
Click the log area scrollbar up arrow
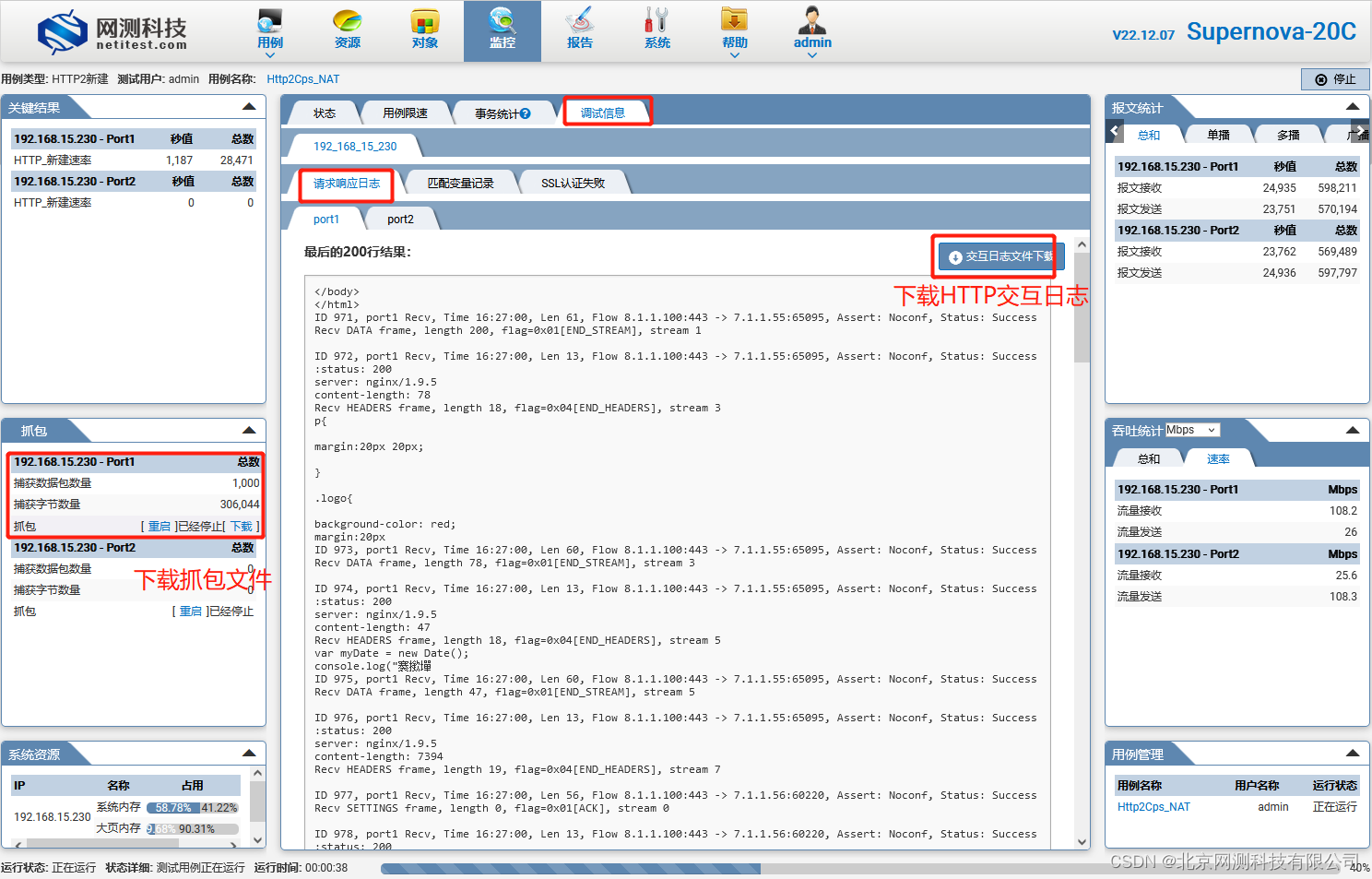(x=1082, y=245)
